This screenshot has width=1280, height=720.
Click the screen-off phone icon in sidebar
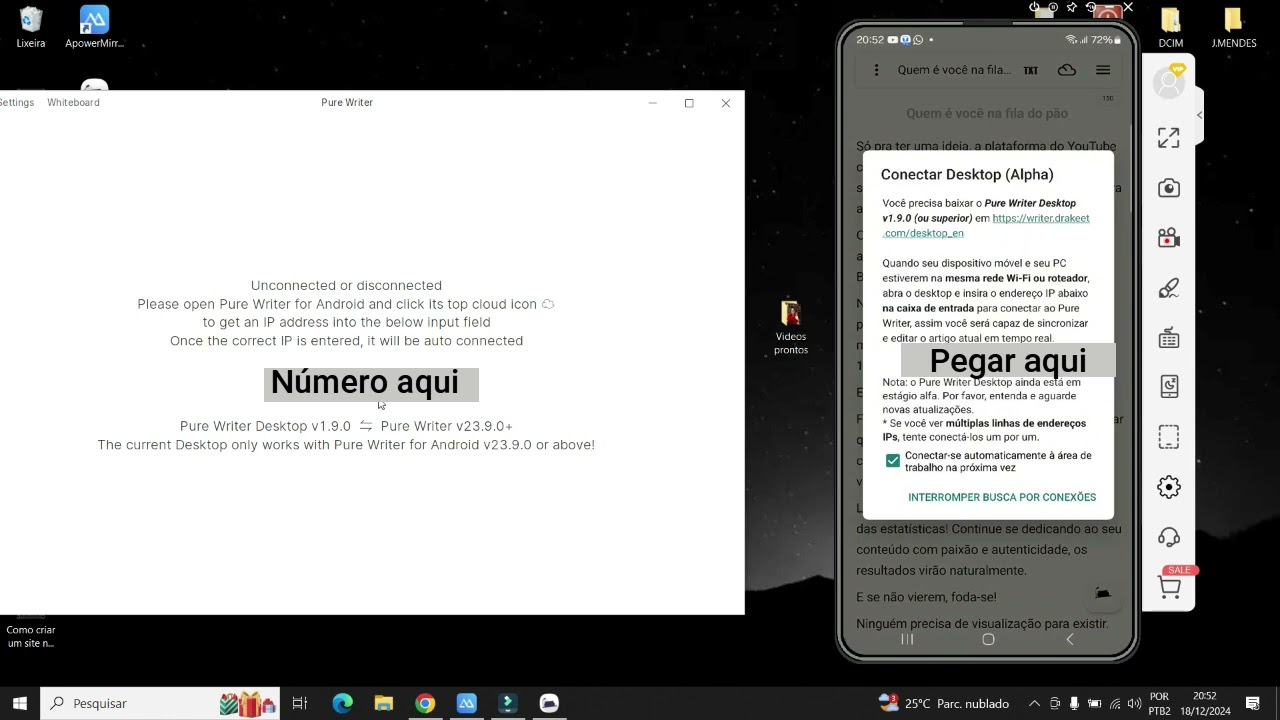pos(1169,386)
